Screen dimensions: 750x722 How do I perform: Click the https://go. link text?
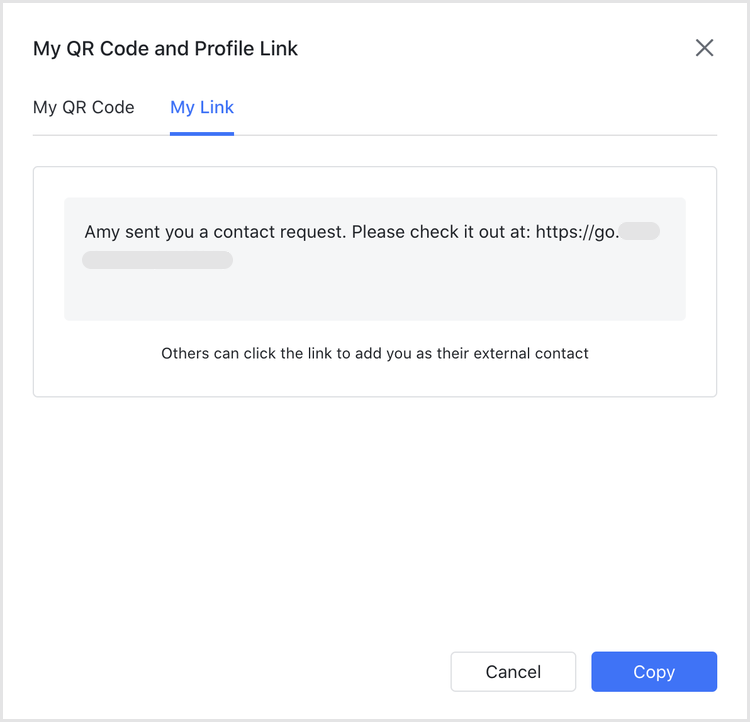point(578,232)
